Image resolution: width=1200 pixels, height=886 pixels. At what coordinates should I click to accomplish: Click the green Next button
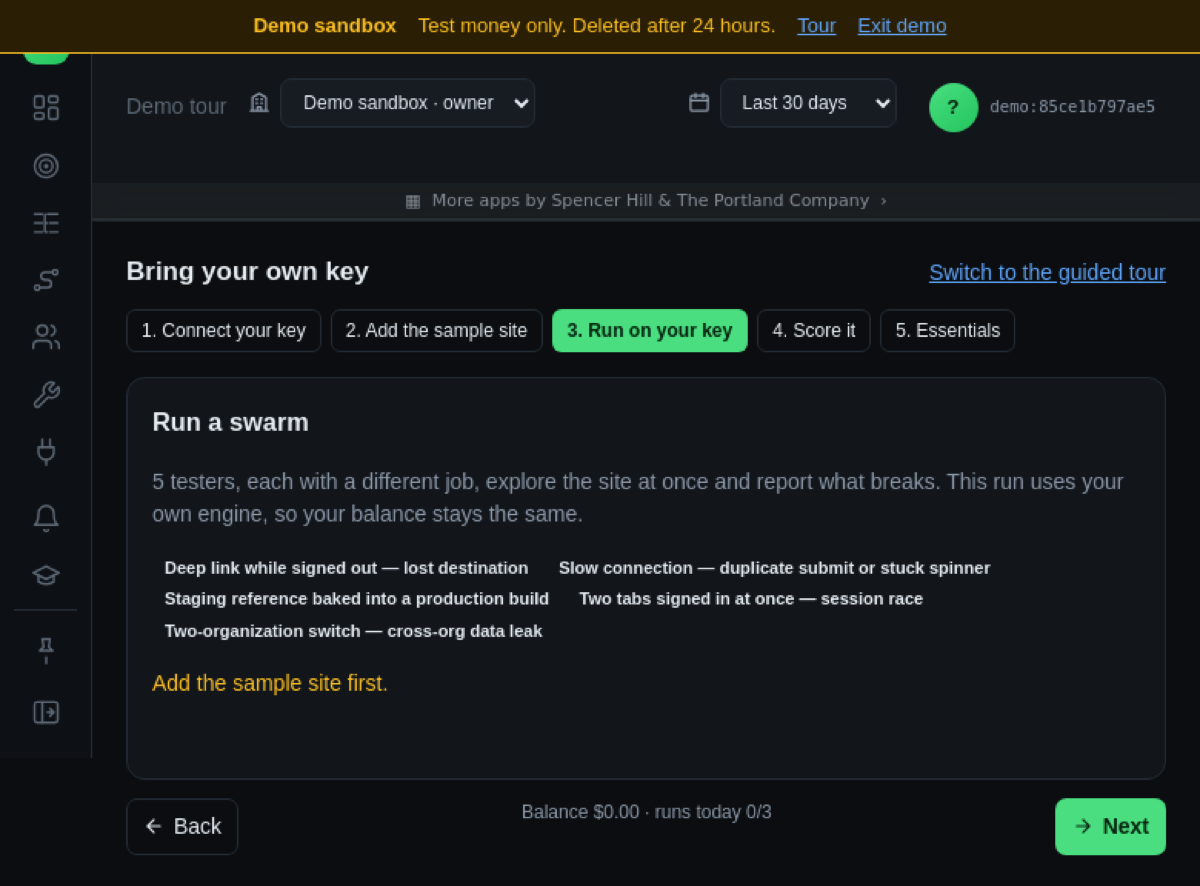click(1110, 826)
